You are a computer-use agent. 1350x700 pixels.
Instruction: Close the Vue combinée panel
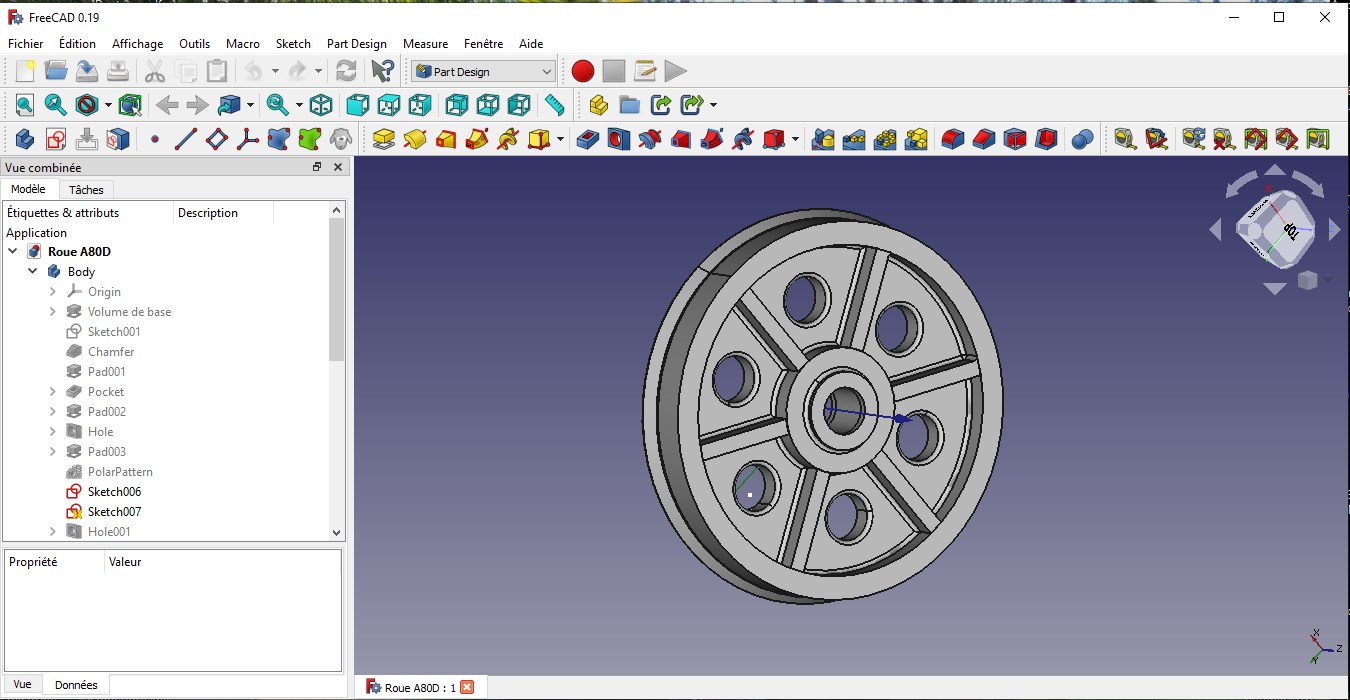338,168
